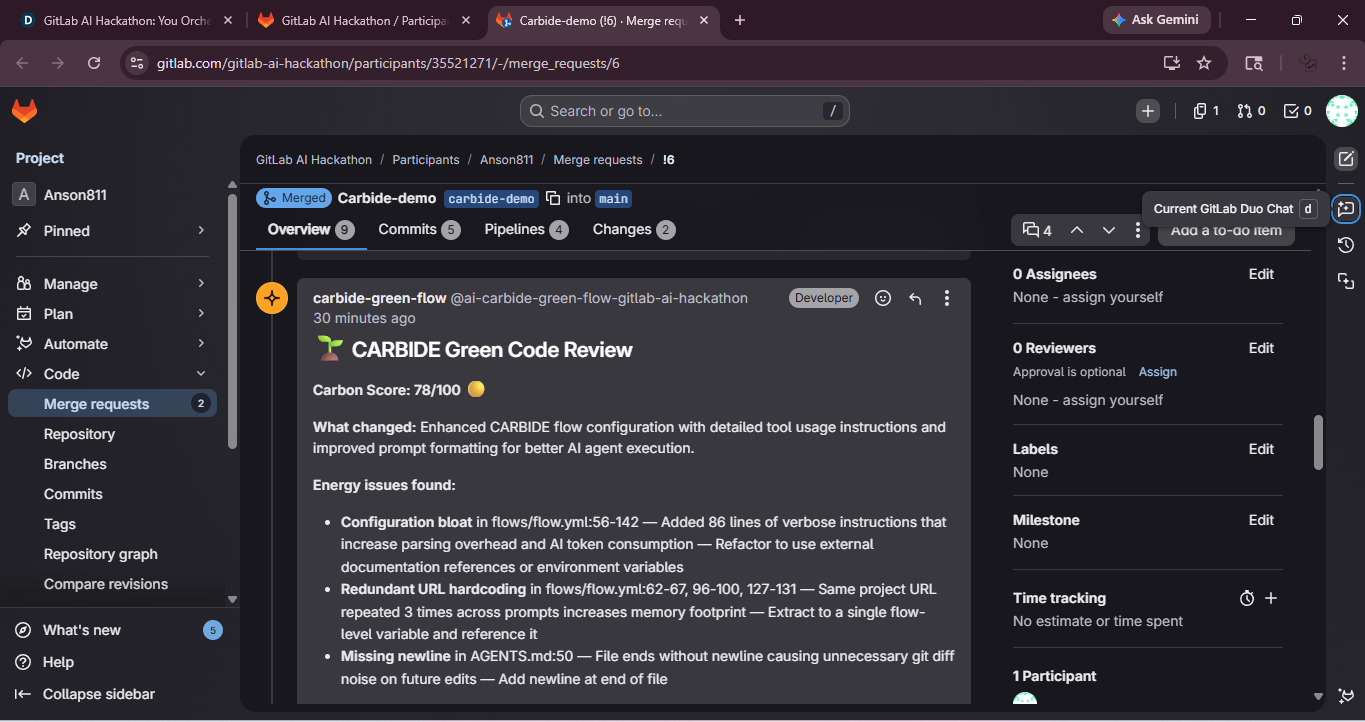Open new GitLab Duo Chat icon
This screenshot has width=1365, height=722.
pos(1346,159)
